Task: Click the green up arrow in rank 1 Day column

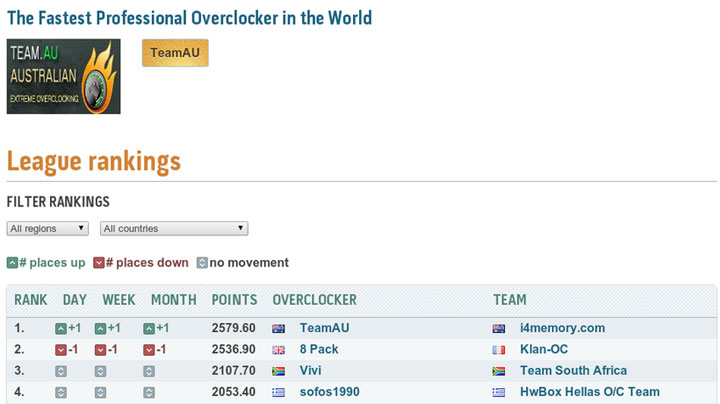Action: [61, 328]
